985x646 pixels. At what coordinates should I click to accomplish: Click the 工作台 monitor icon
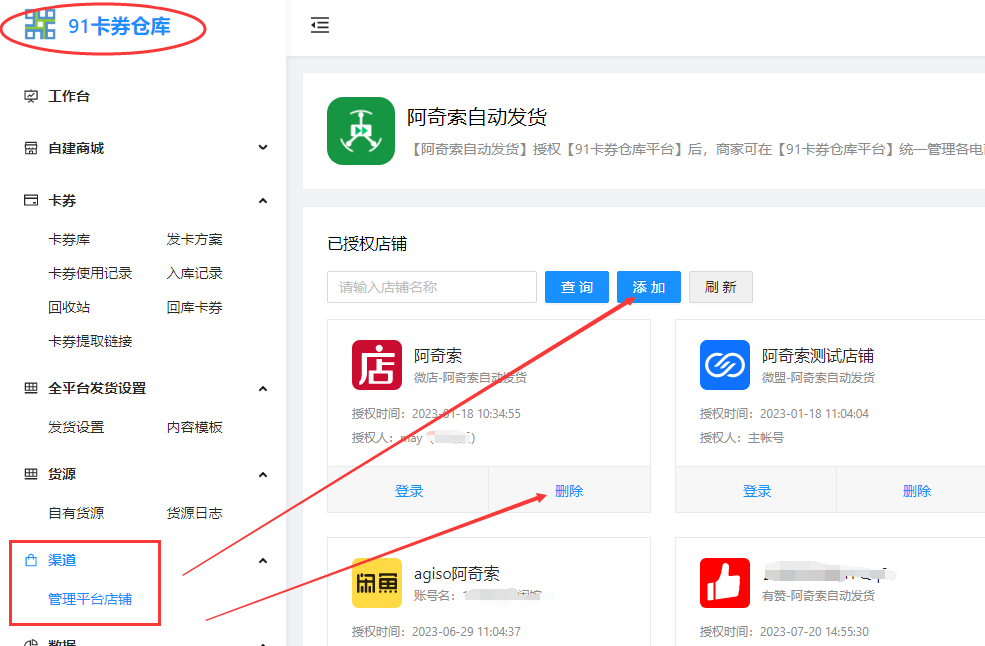31,96
